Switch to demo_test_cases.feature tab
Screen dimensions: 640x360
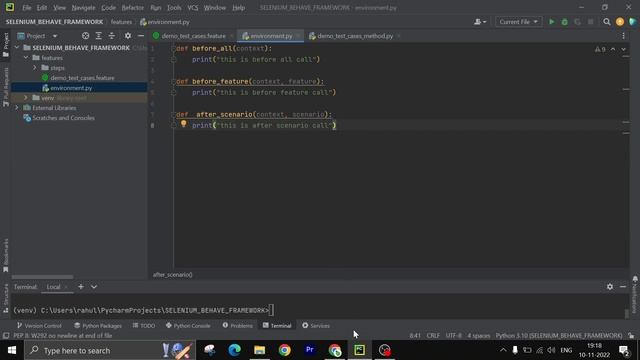193,36
